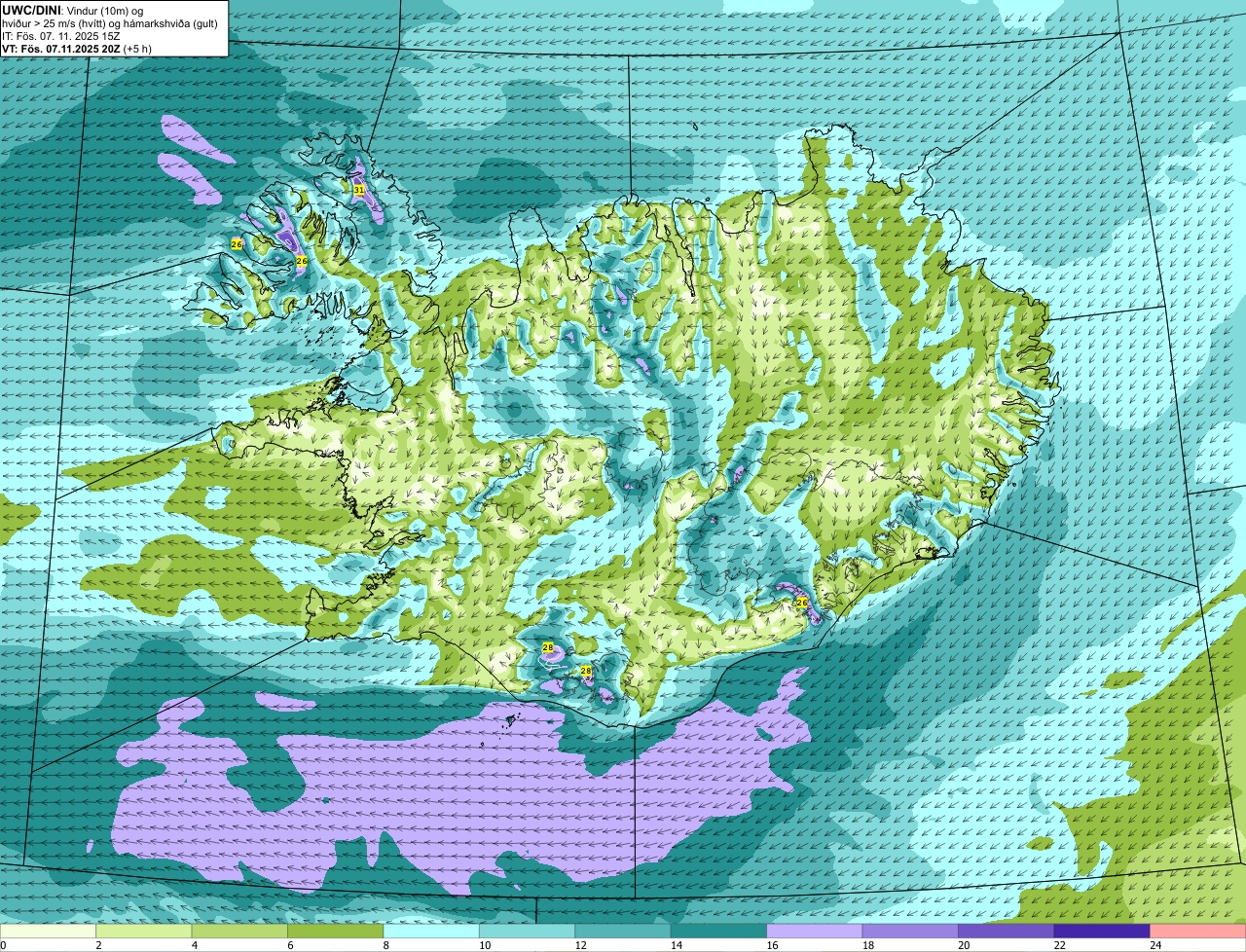Click the 'IT: Fös. 07. 11. 2025 15Z' line
This screenshot has height=952, width=1246.
click(x=60, y=36)
